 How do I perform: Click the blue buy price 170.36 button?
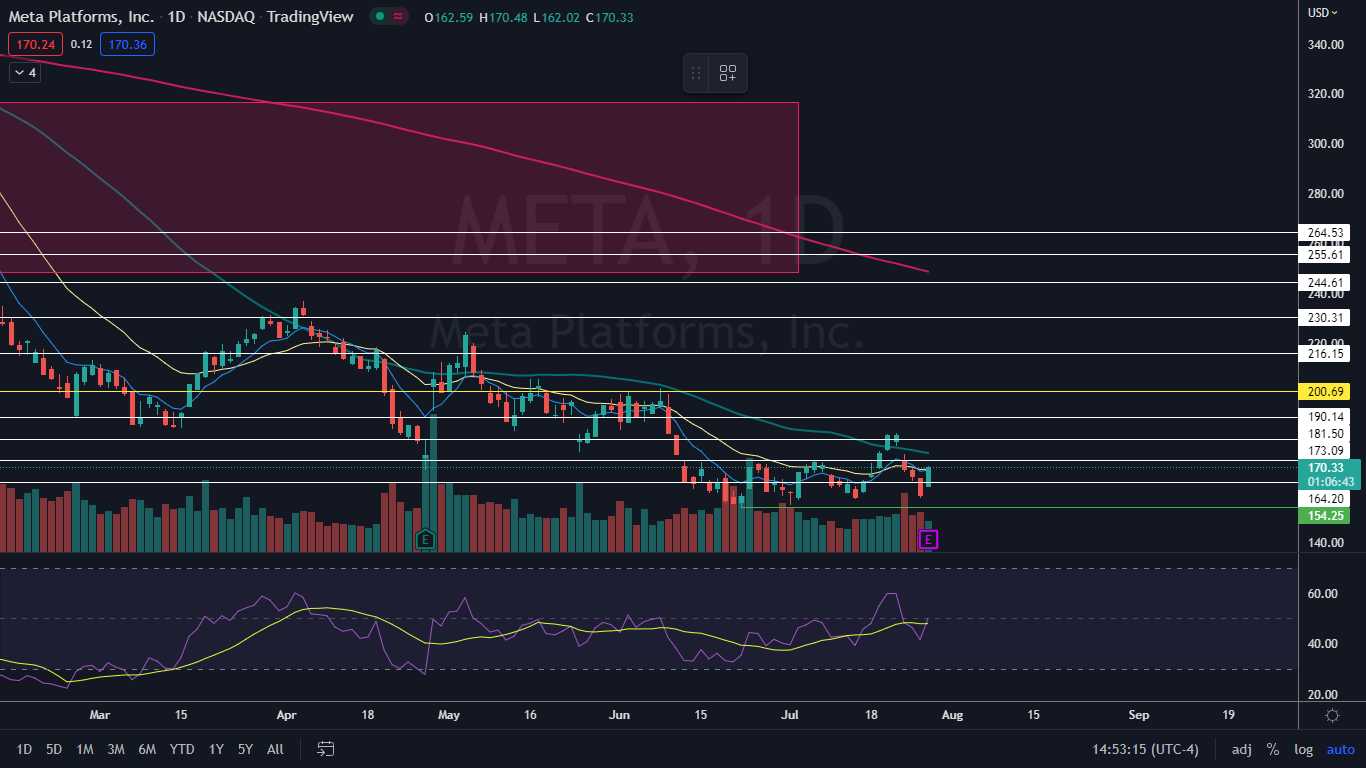[127, 44]
